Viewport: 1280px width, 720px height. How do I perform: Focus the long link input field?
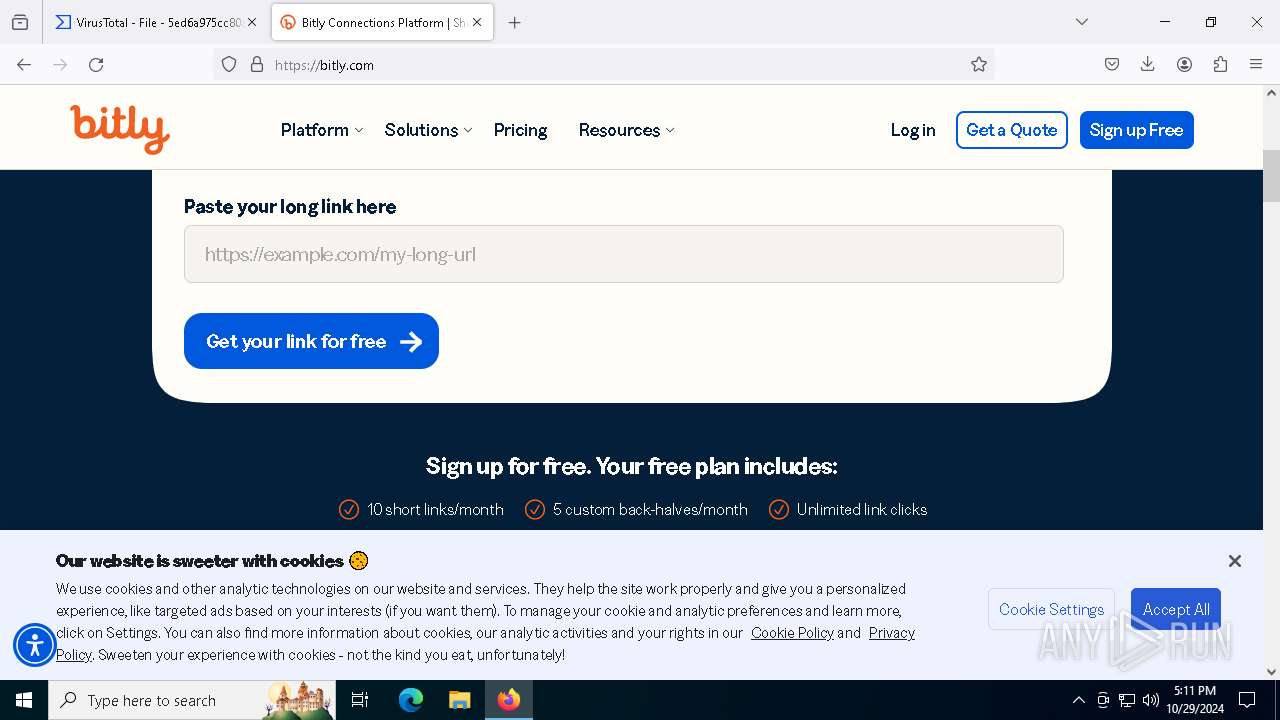pos(624,254)
